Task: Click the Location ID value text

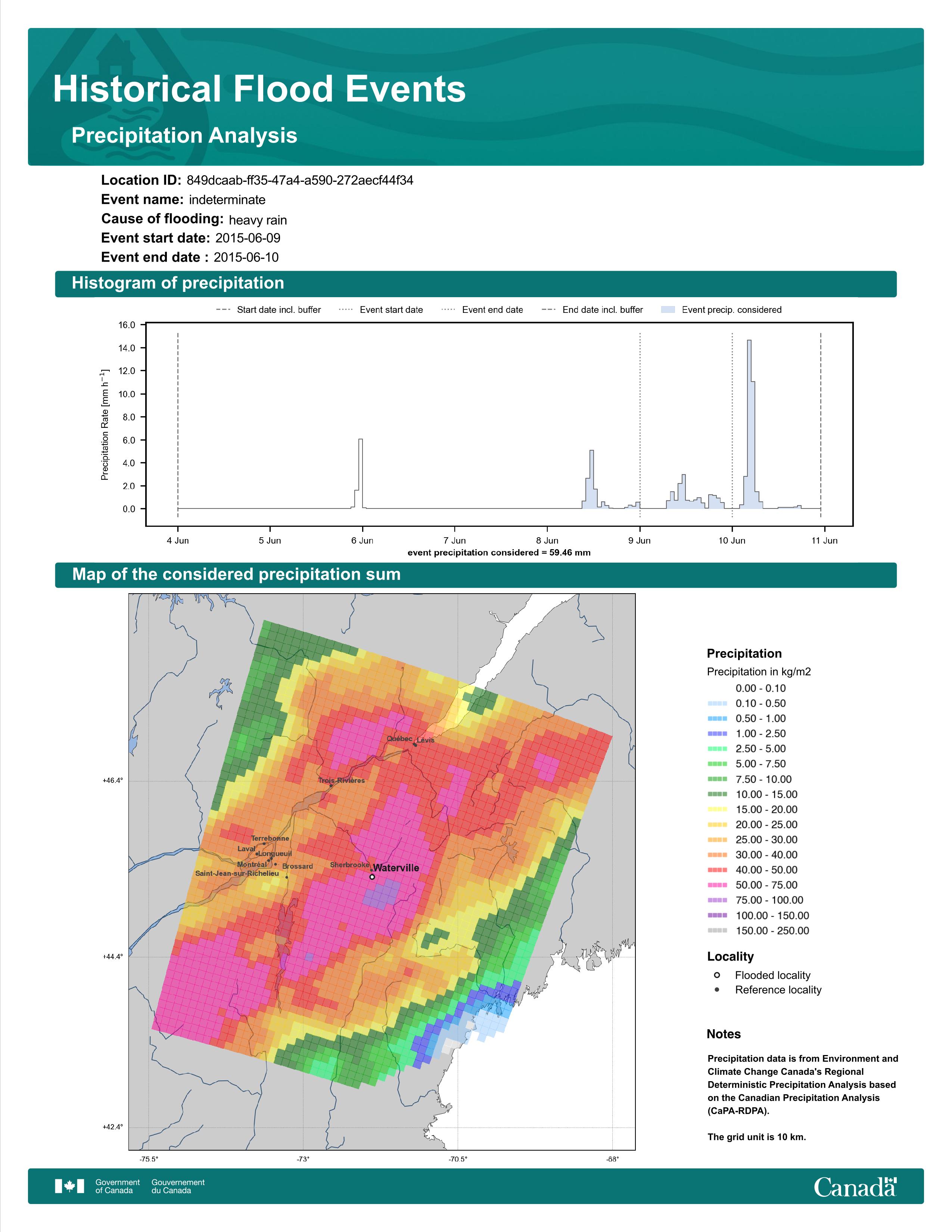Action: click(x=300, y=181)
